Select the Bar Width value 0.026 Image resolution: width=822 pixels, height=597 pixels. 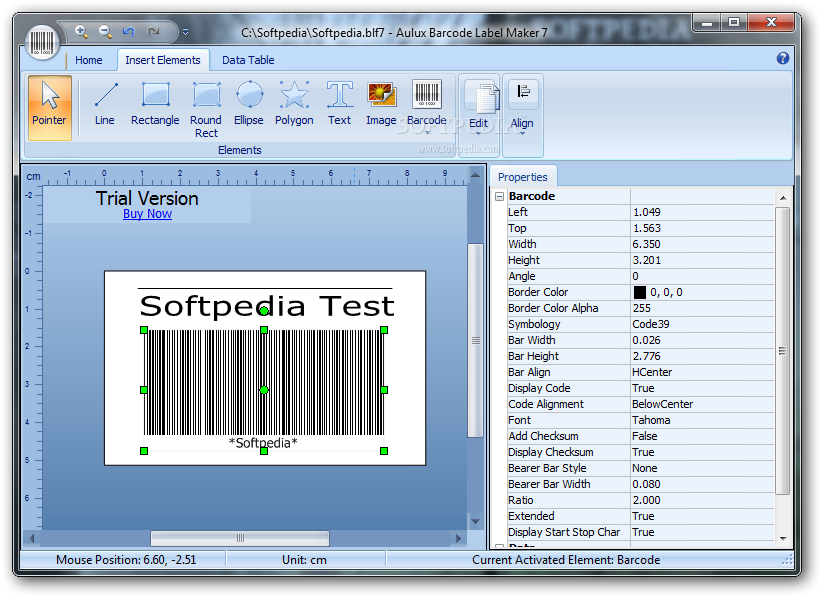pyautogui.click(x=702, y=340)
